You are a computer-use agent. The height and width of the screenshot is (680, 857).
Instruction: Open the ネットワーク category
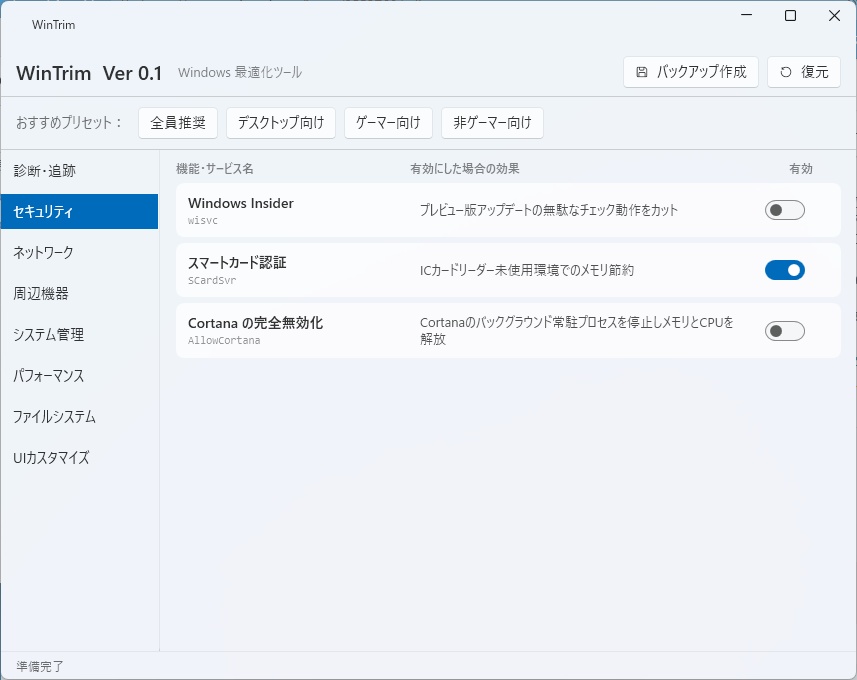79,253
